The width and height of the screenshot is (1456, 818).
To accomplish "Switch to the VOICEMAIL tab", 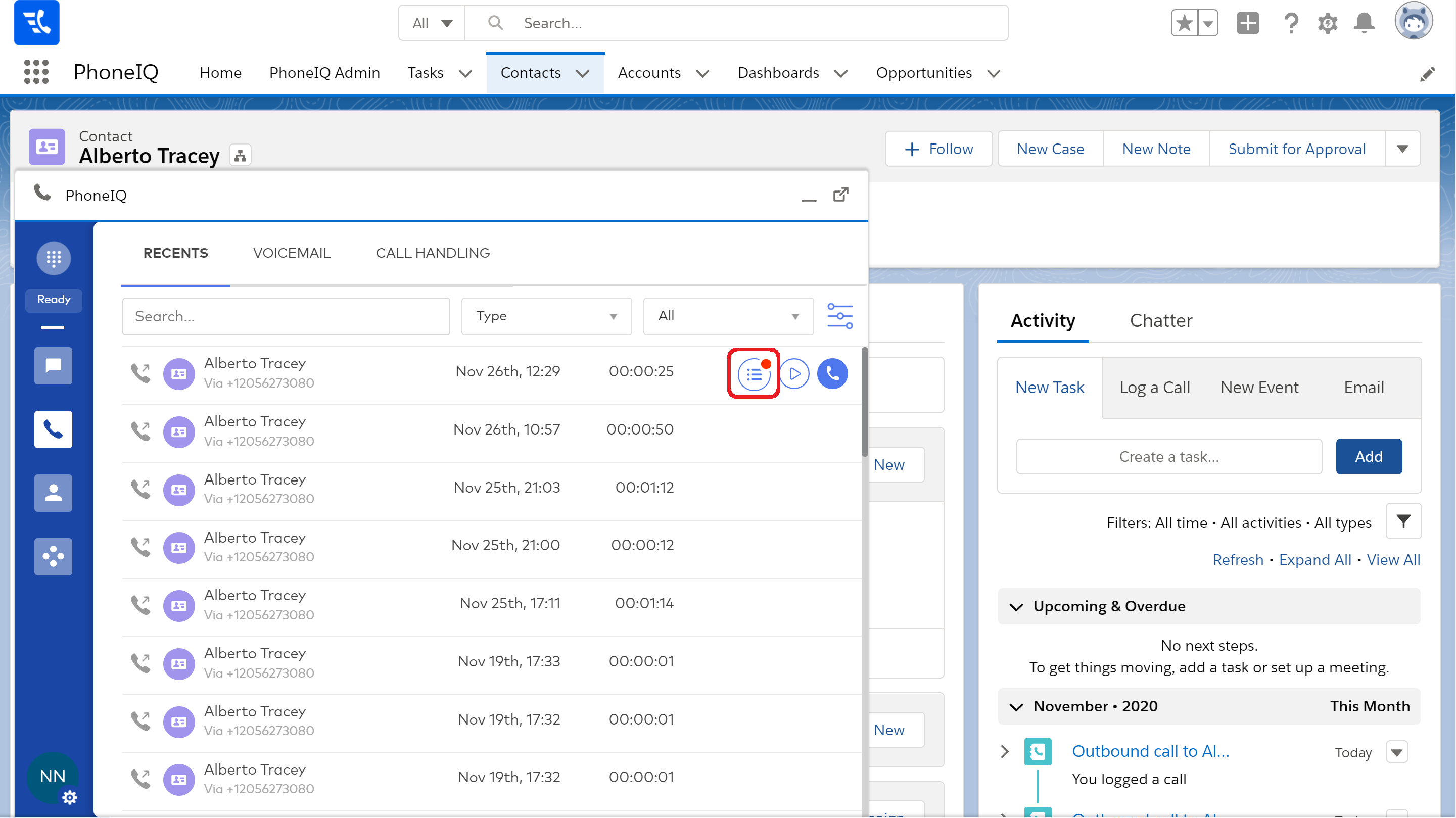I will [292, 253].
